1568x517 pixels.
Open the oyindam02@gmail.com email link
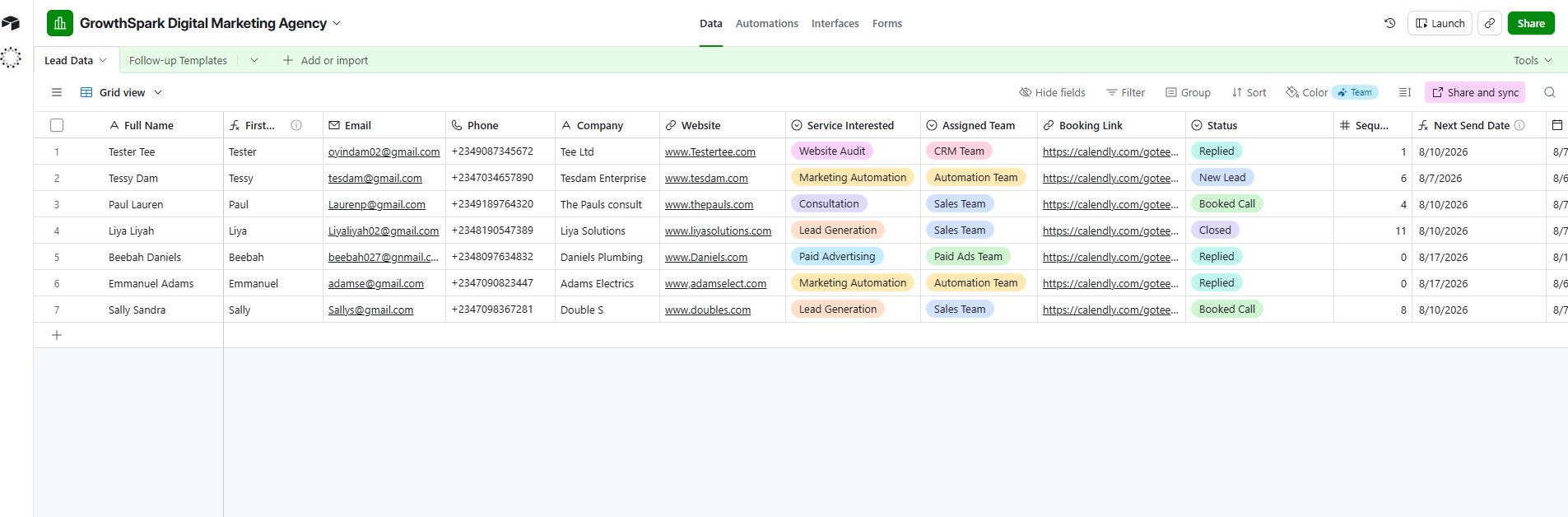384,151
